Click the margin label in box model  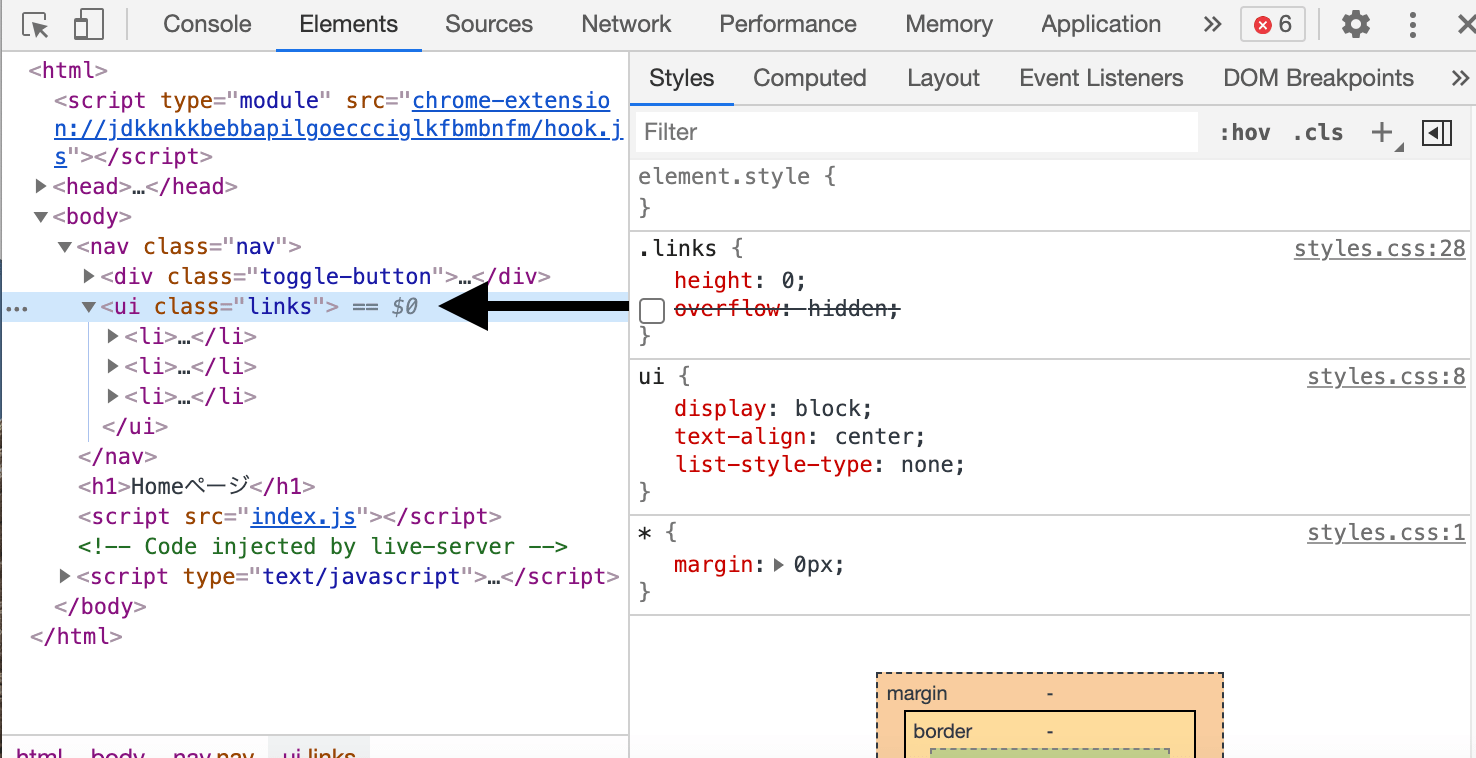click(917, 693)
